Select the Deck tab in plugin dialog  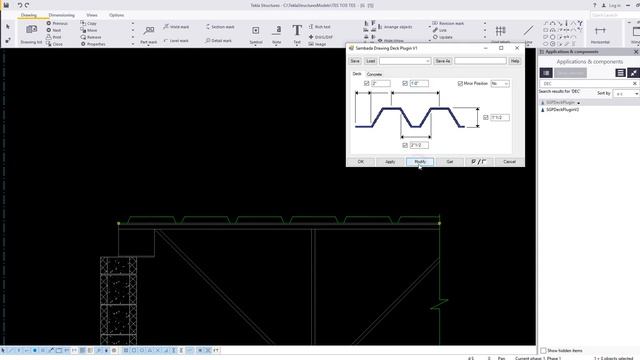[357, 74]
